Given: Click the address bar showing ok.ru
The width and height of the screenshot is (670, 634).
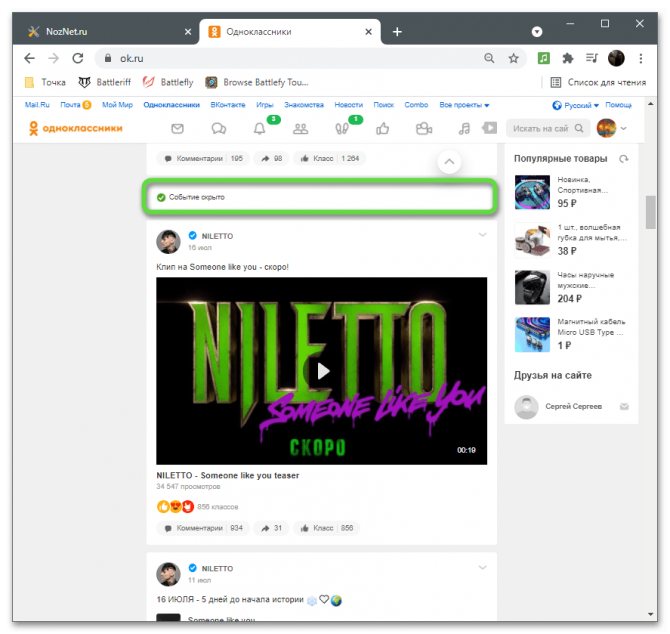Looking at the screenshot, I should [291, 58].
